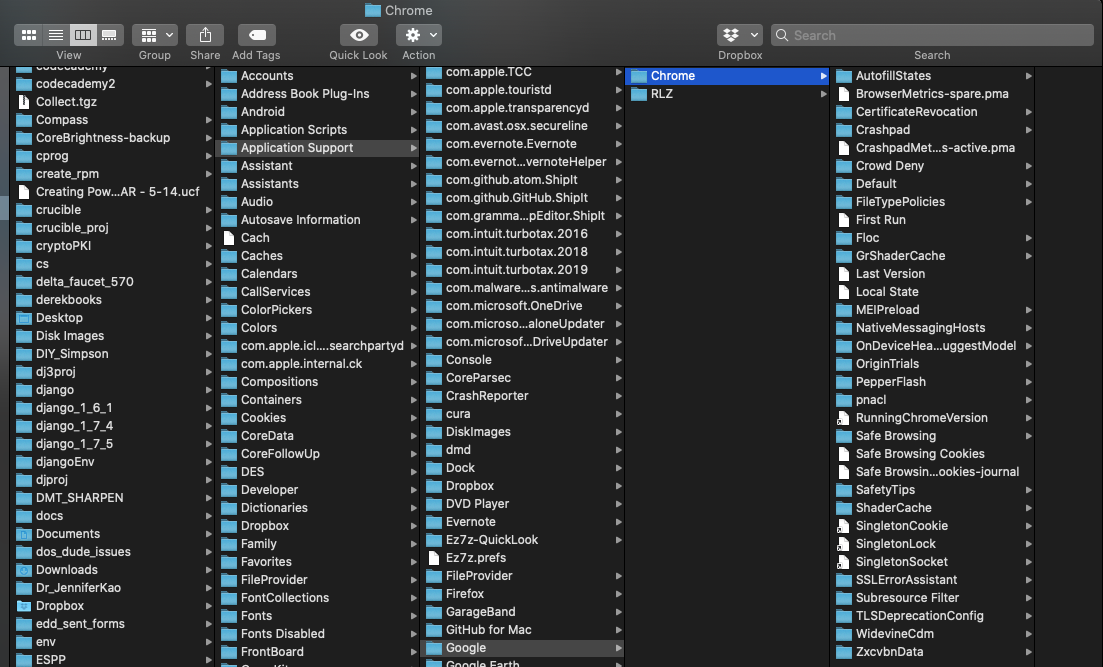This screenshot has height=667, width=1103.
Task: Click the Desktop folder icon
Action: click(24, 318)
